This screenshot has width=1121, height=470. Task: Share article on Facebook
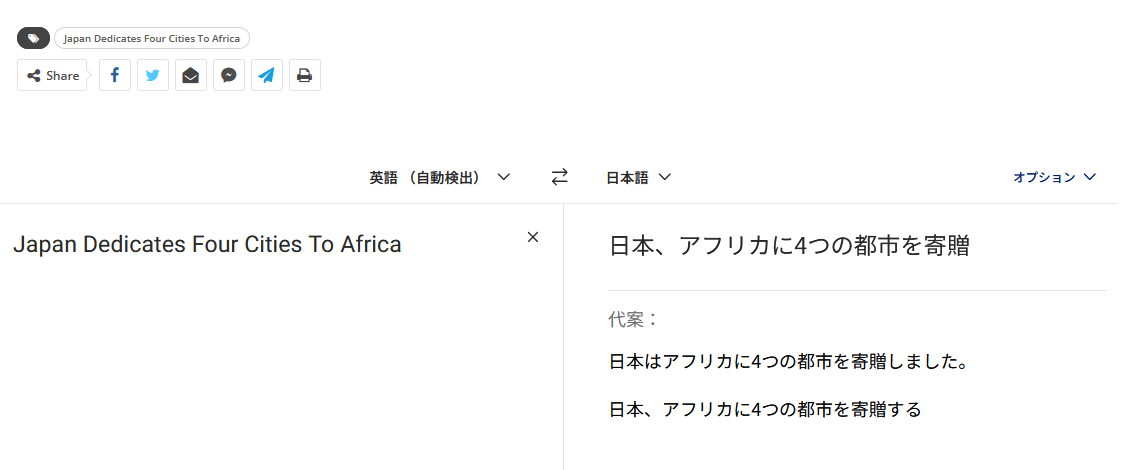(x=114, y=75)
